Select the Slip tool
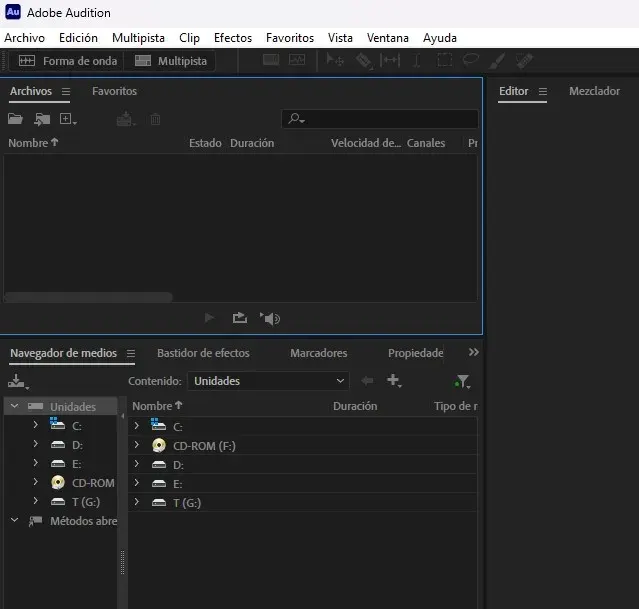 click(390, 61)
